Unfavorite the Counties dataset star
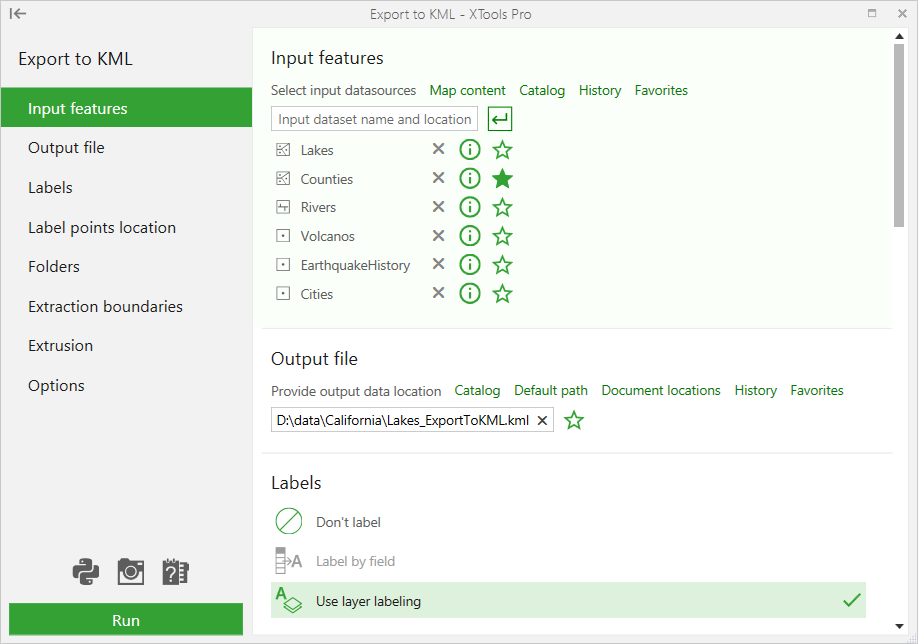This screenshot has height=644, width=918. (502, 178)
